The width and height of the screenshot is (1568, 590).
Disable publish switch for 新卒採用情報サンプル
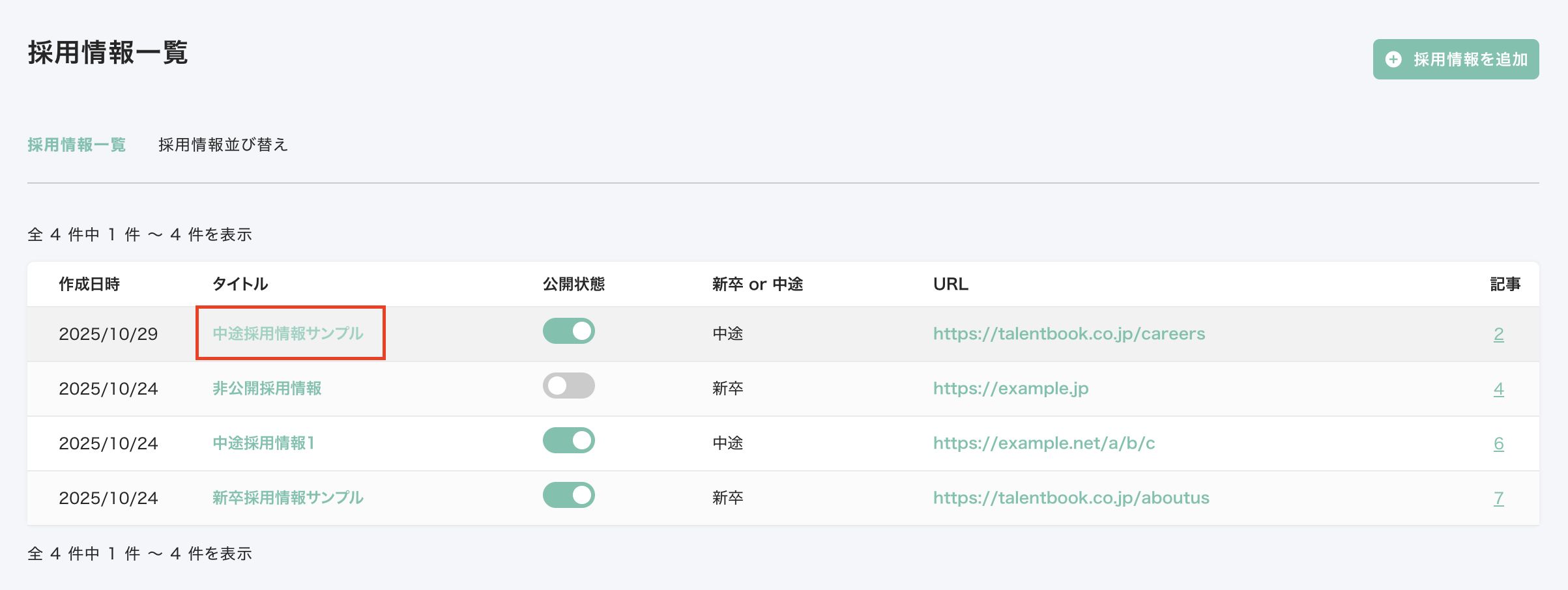pos(568,496)
